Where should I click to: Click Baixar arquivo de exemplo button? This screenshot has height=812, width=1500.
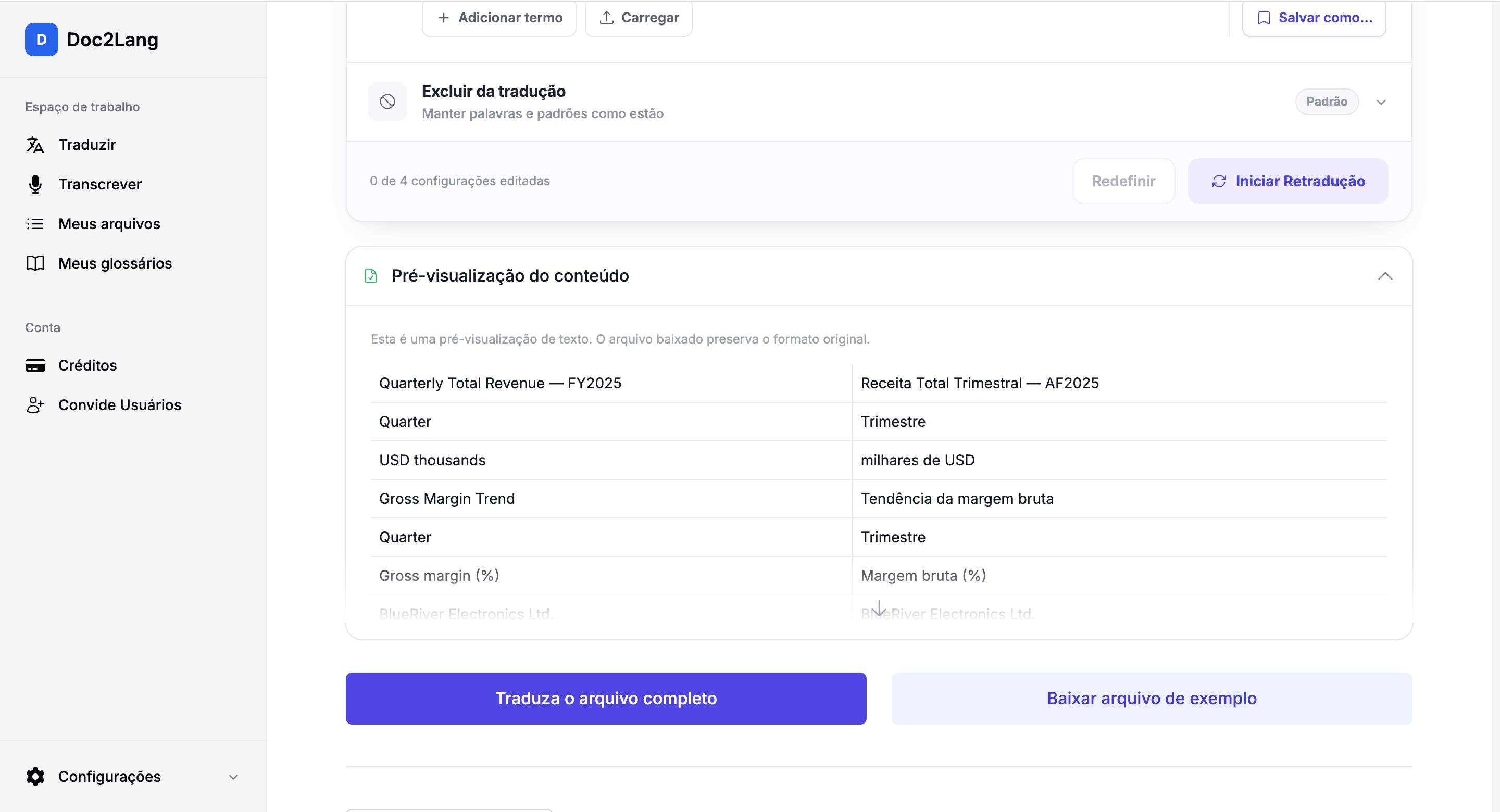point(1151,698)
